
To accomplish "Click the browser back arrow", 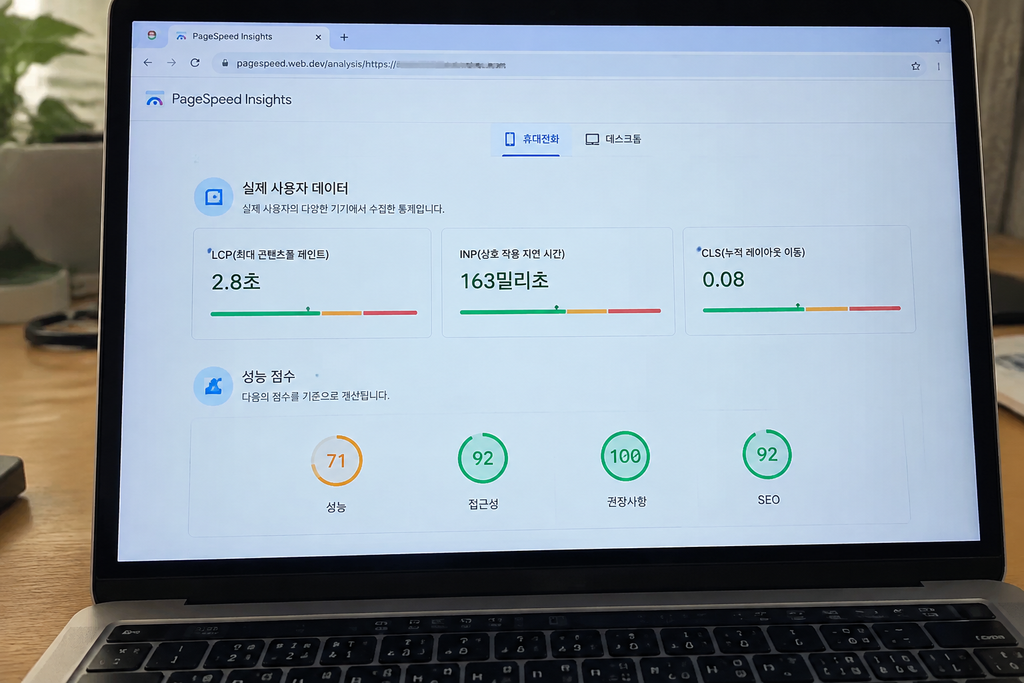I will pyautogui.click(x=148, y=63).
